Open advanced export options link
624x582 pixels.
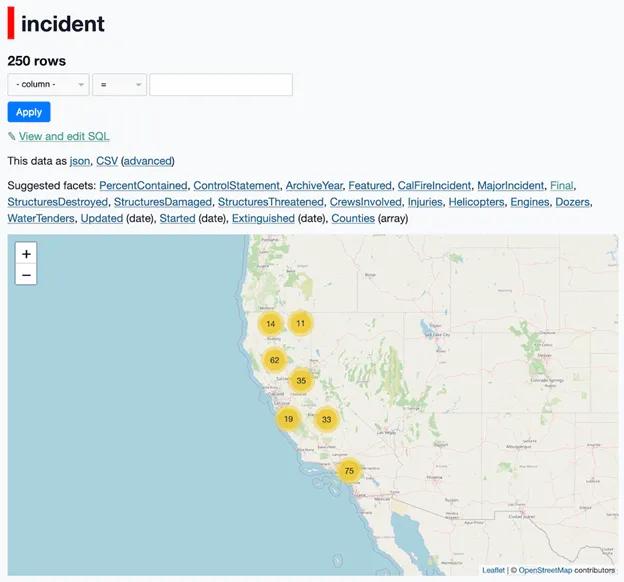click(148, 161)
